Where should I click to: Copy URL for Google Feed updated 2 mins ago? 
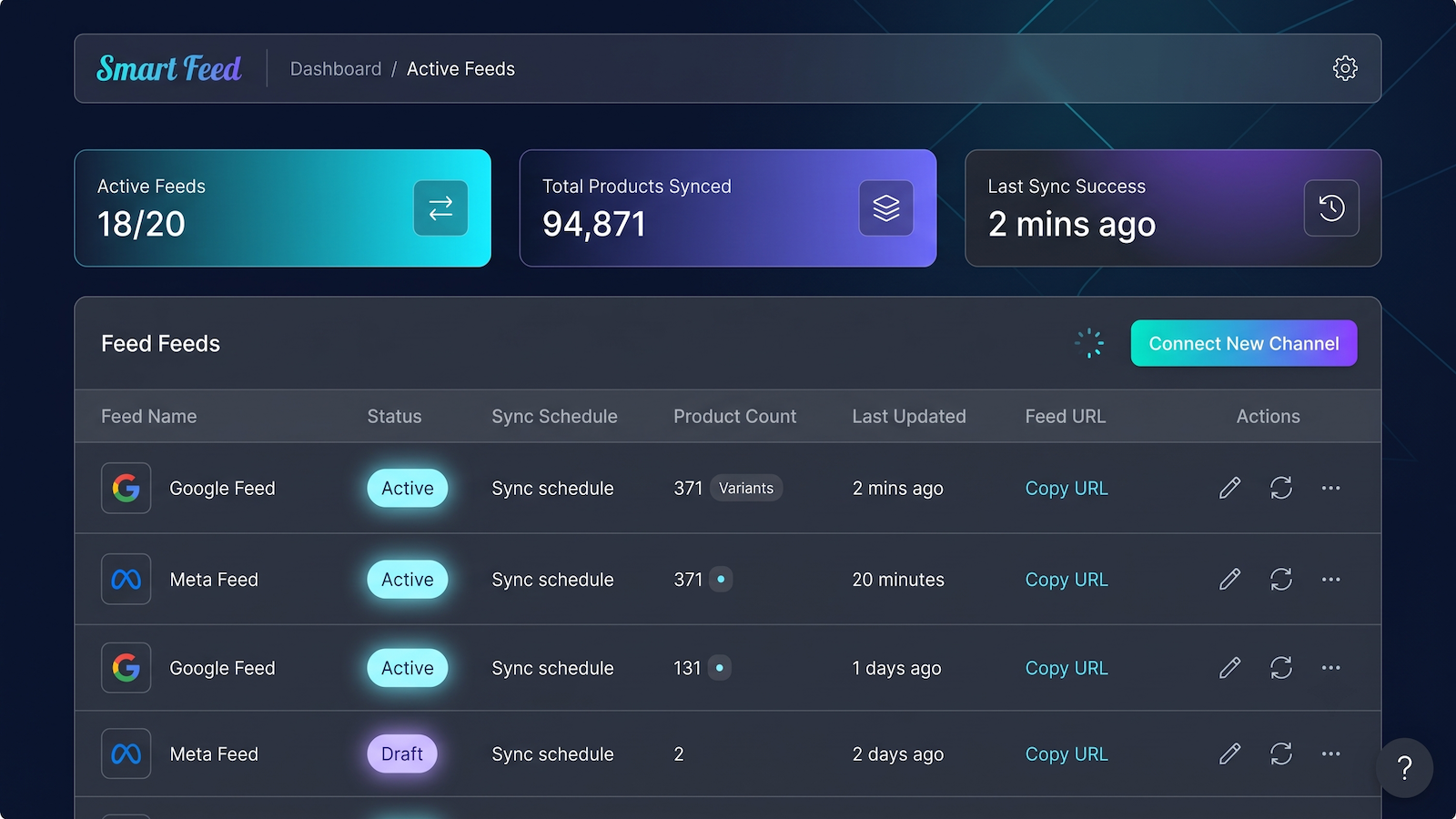(x=1067, y=489)
